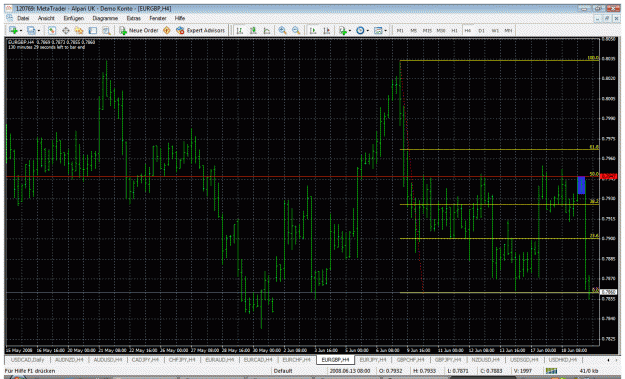Expand the templates dropdown arrow

(385, 31)
